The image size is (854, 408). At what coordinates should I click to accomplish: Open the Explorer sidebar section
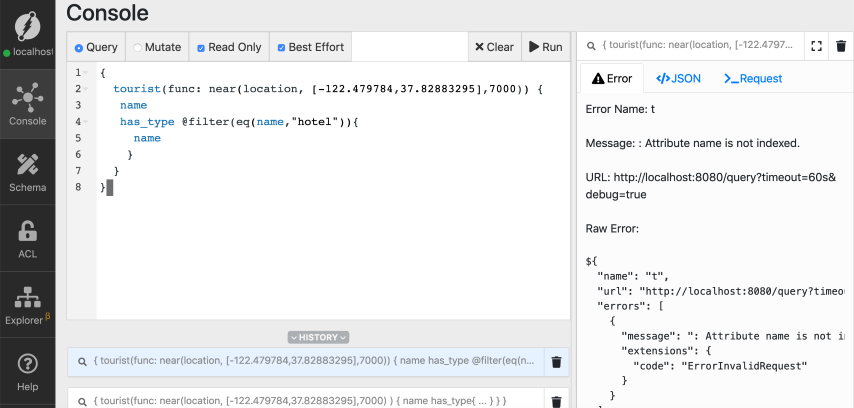(28, 305)
